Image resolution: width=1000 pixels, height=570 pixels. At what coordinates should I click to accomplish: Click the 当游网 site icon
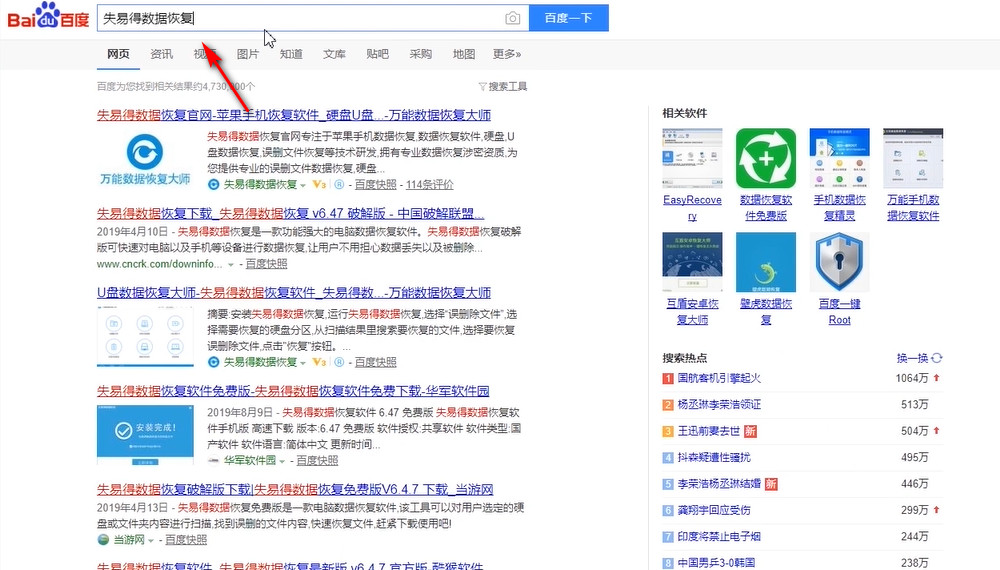pyautogui.click(x=103, y=540)
